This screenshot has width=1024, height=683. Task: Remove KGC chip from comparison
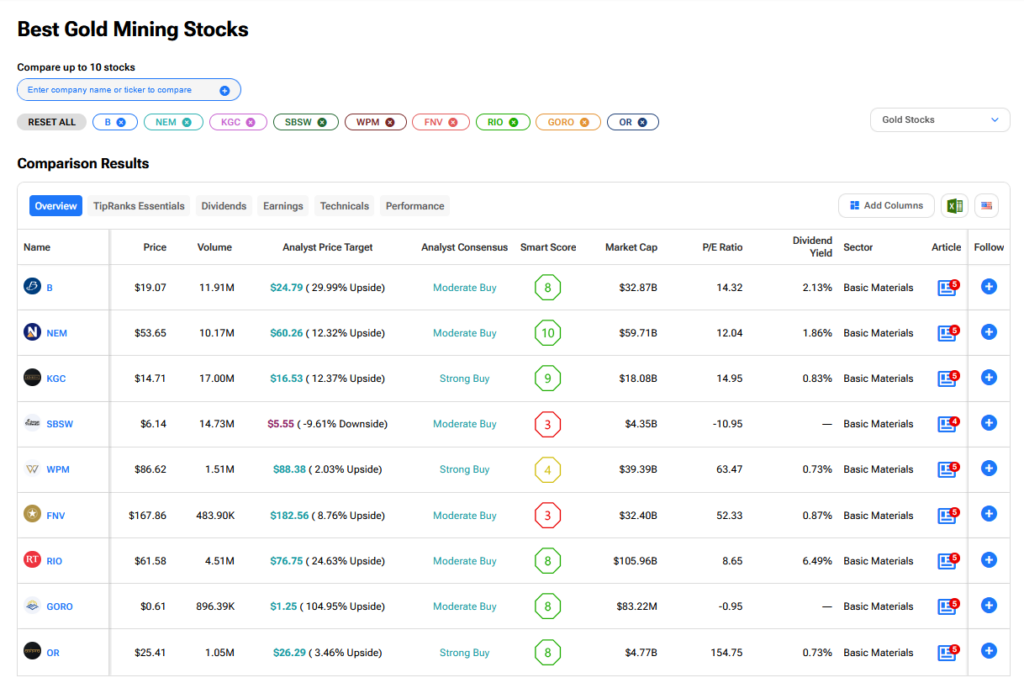(x=250, y=122)
